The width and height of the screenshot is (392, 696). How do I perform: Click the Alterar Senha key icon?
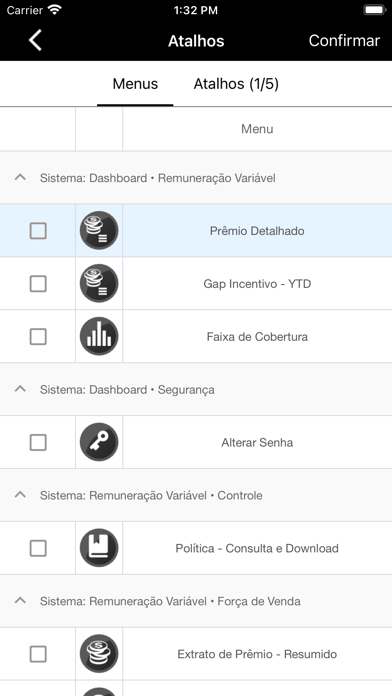[x=99, y=442]
